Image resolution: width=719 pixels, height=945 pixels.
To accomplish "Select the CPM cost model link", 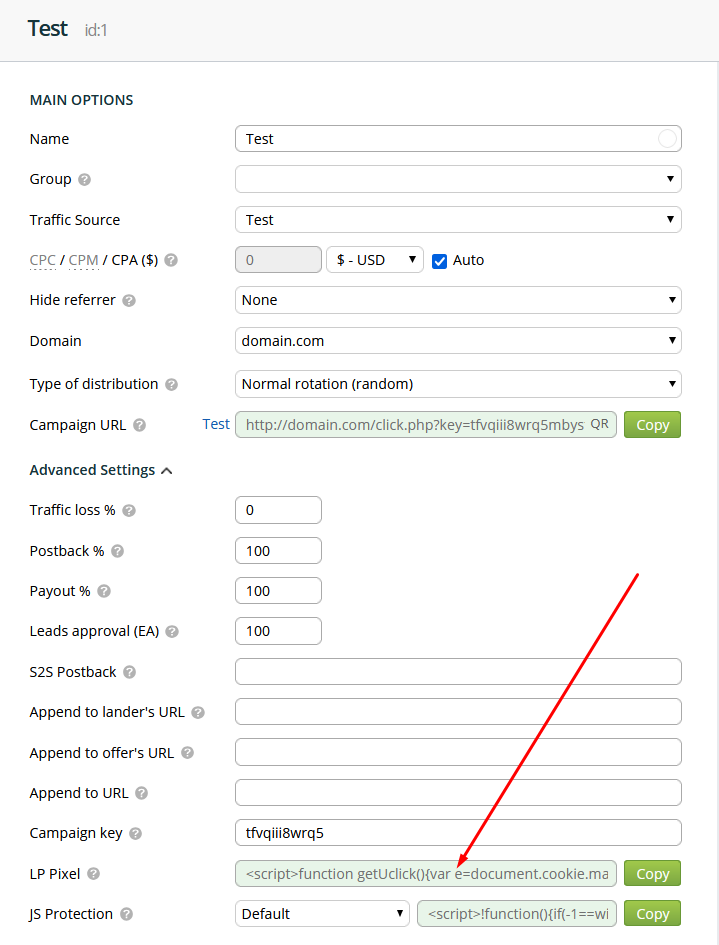I will click(83, 260).
